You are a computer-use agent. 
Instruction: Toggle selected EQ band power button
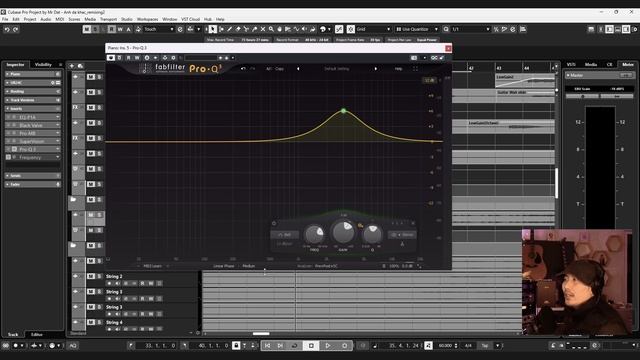(x=274, y=223)
